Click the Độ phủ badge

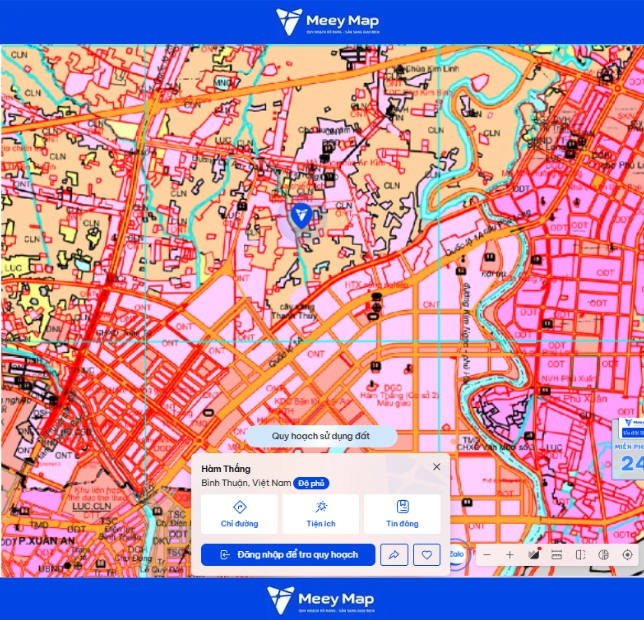[x=311, y=483]
